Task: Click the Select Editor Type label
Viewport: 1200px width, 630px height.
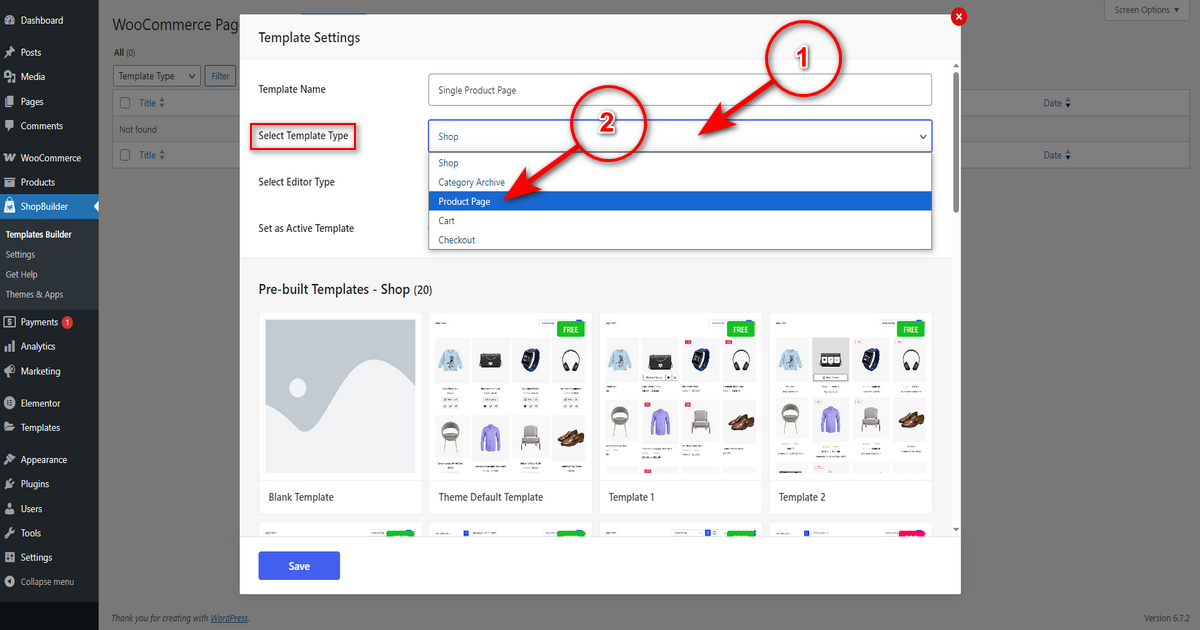Action: click(296, 182)
